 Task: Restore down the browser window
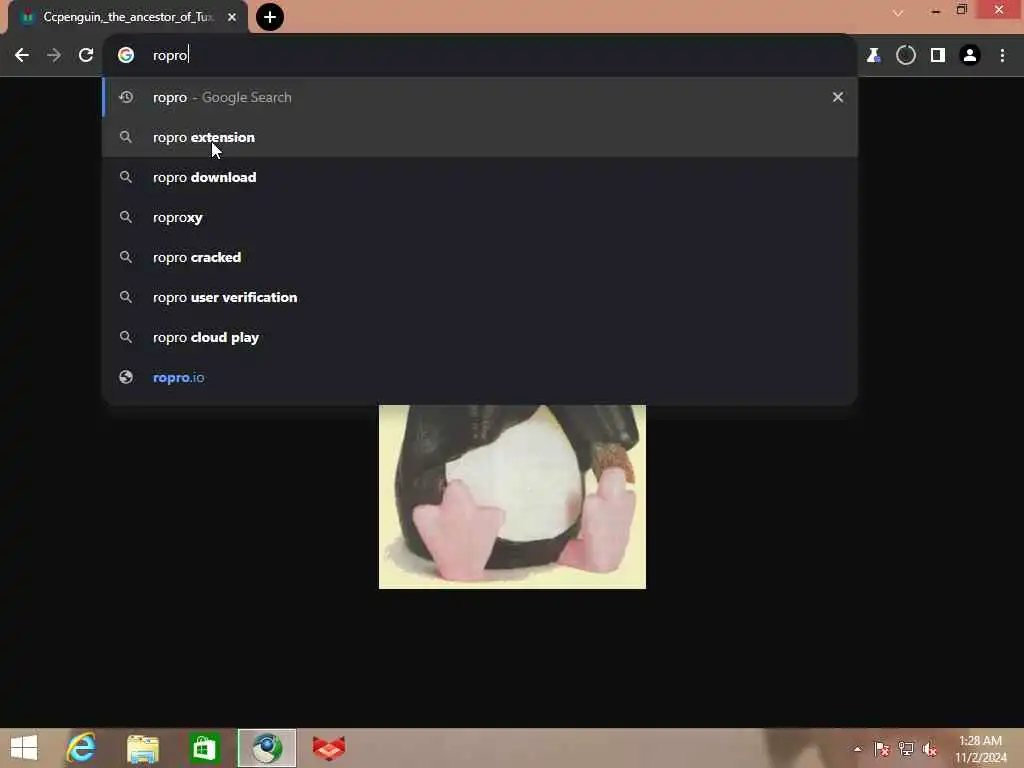pyautogui.click(x=962, y=9)
